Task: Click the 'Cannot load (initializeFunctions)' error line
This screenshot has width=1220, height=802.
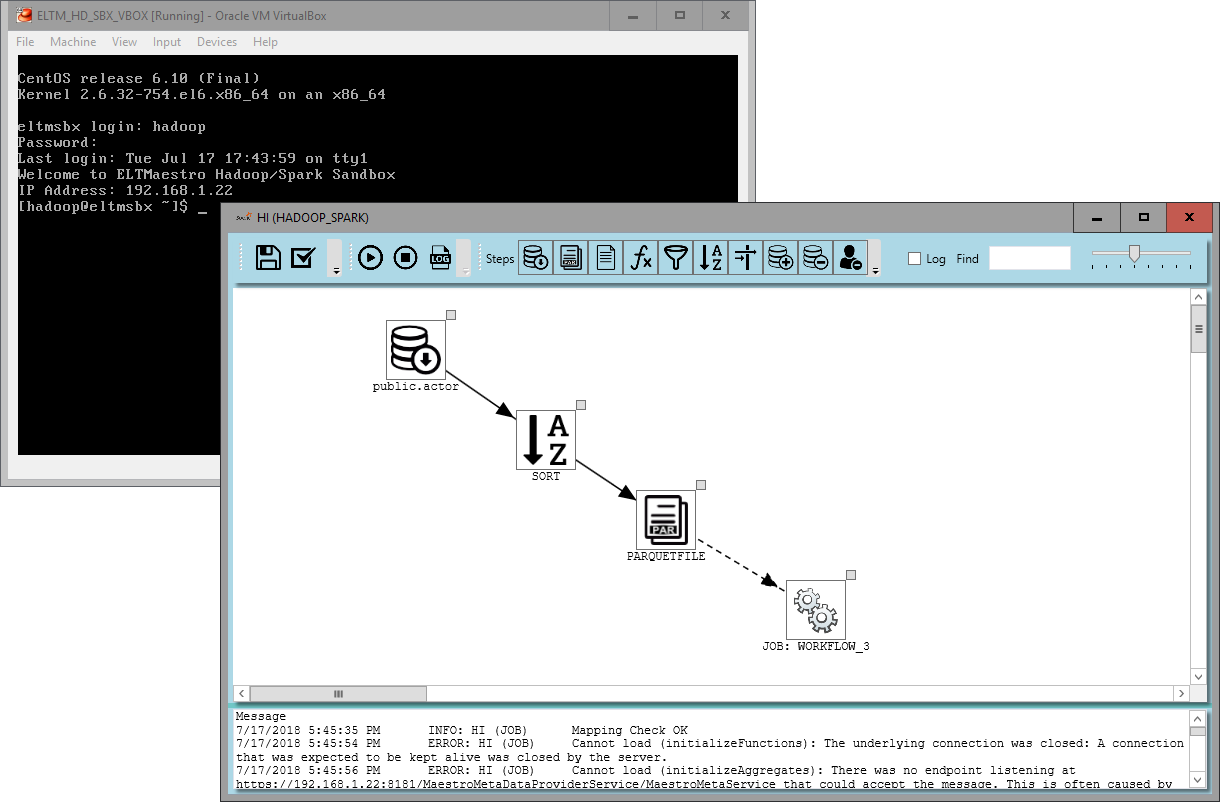Action: click(709, 750)
